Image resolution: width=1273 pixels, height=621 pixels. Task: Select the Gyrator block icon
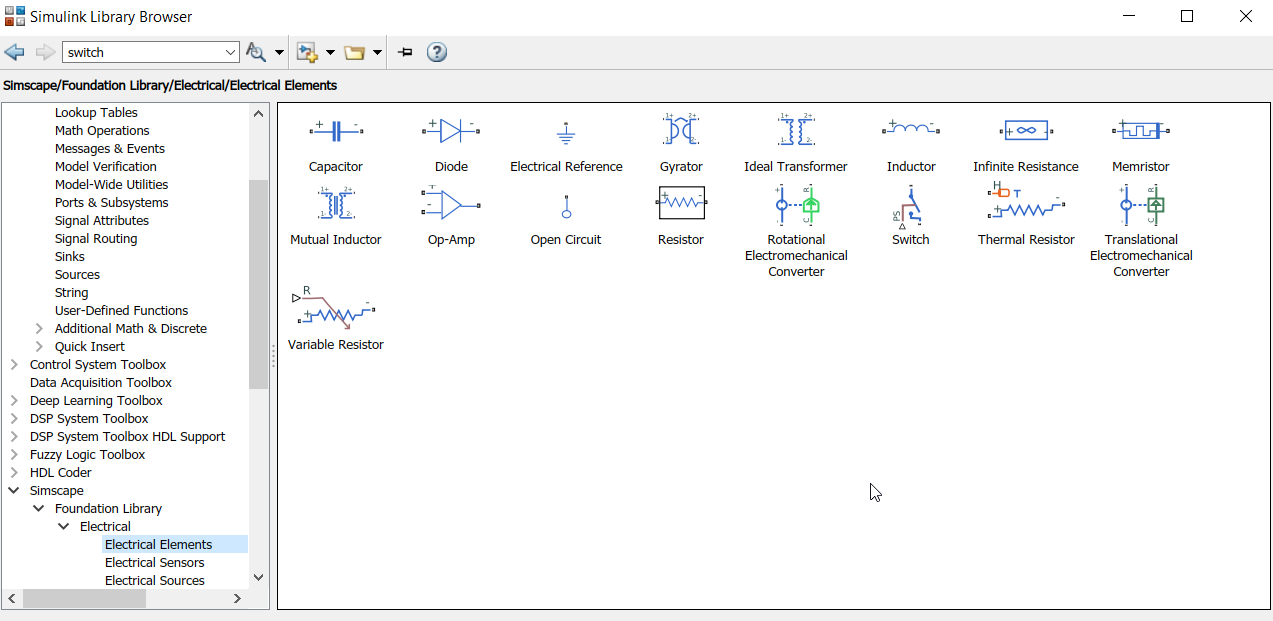point(681,130)
